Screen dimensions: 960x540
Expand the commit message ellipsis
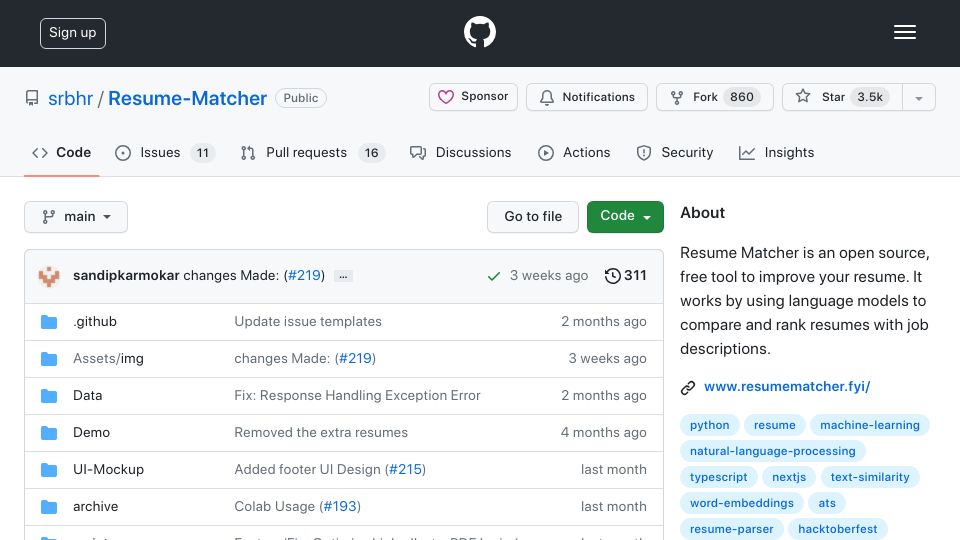pos(343,276)
